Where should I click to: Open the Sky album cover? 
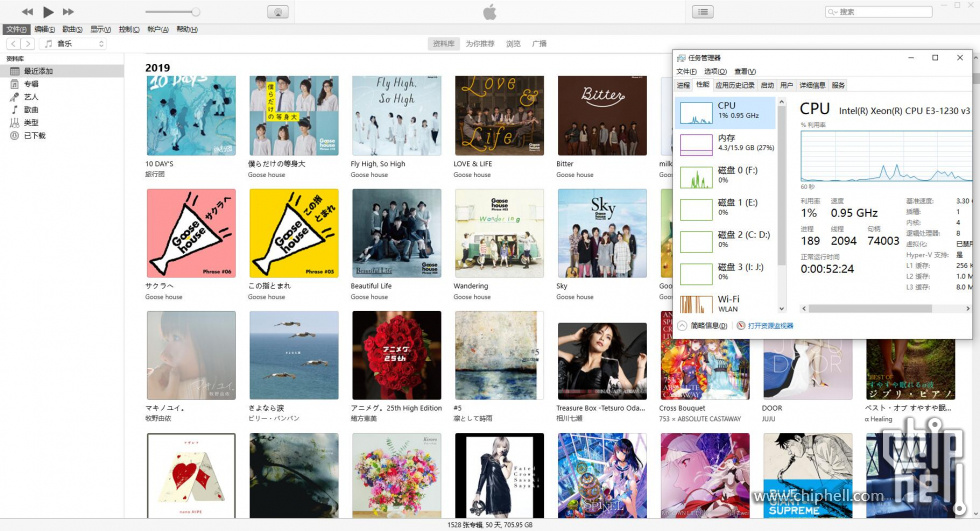[602, 233]
